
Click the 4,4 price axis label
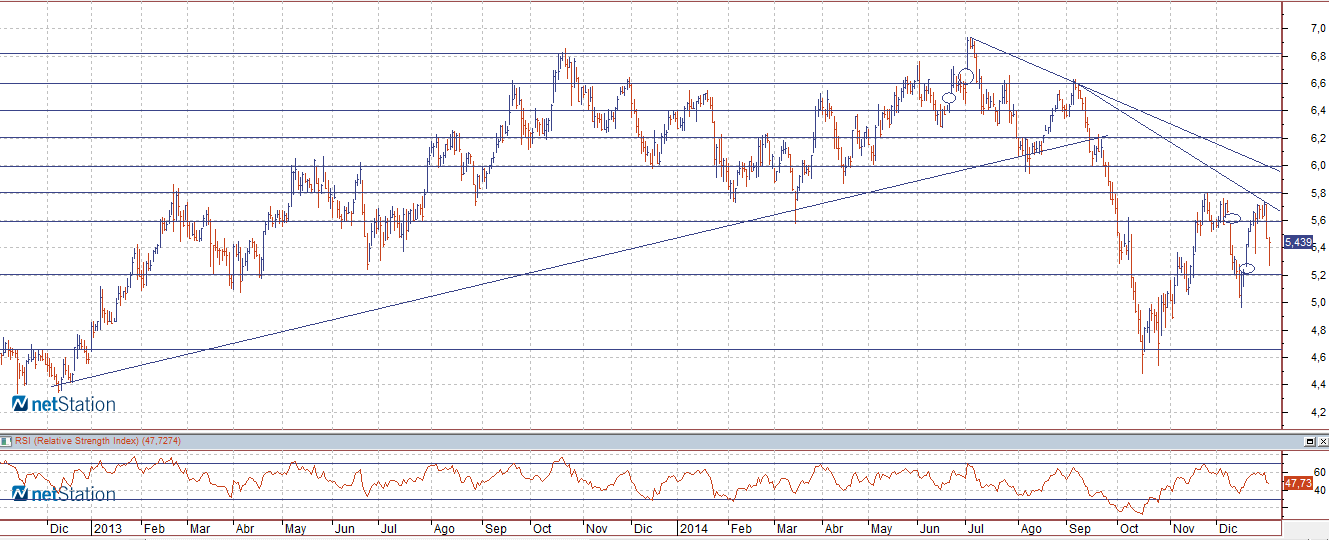coord(1319,384)
